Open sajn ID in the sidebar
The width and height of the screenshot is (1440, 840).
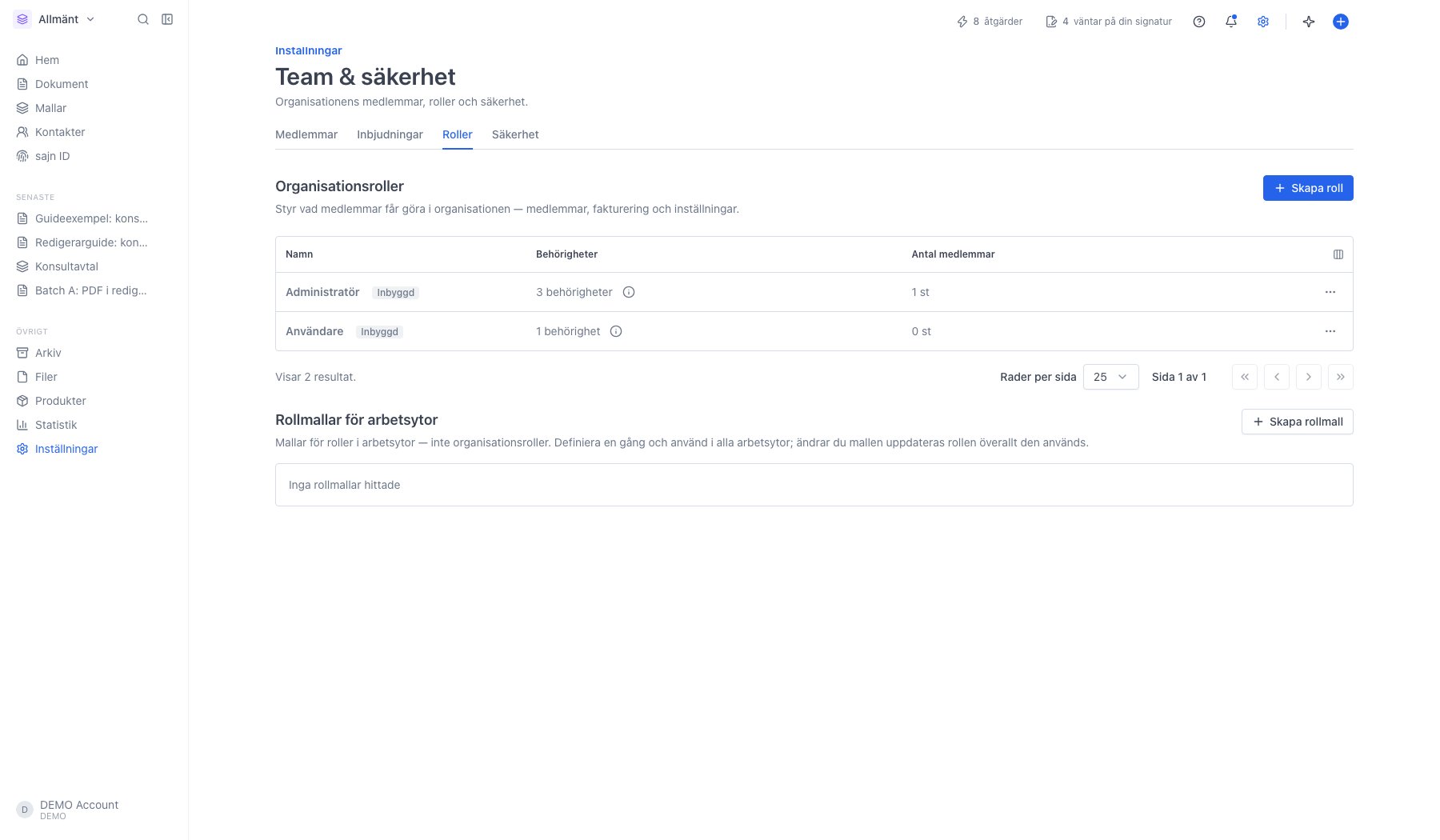(x=52, y=156)
